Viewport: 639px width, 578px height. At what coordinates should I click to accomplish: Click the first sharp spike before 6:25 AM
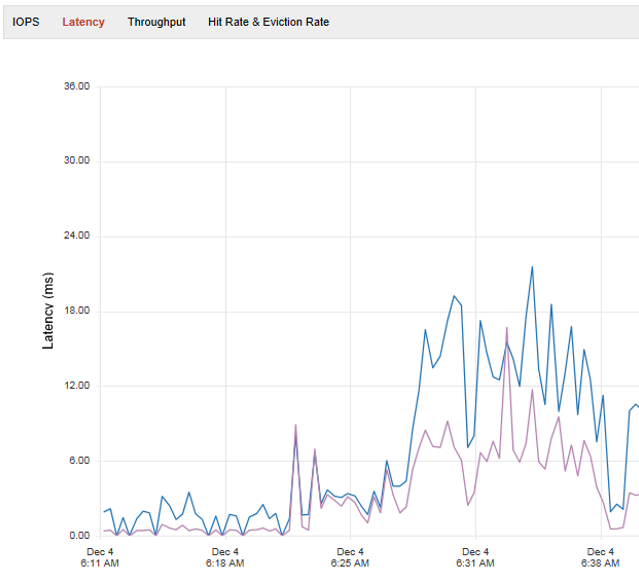tap(295, 426)
